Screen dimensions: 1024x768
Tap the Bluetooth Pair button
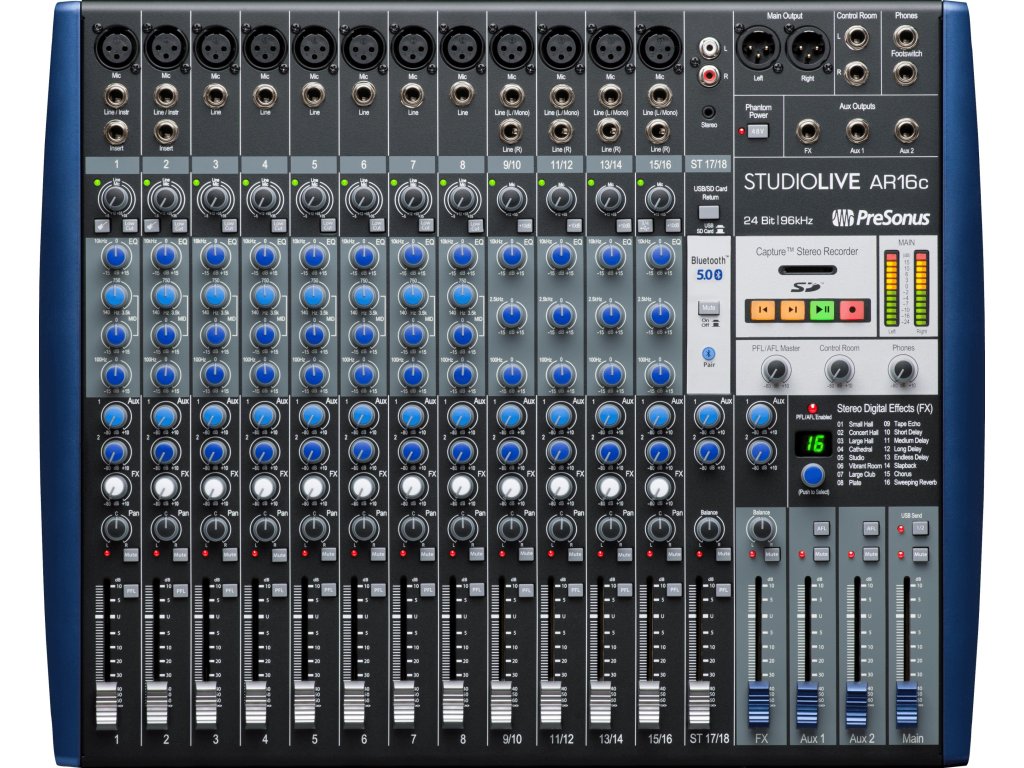coord(709,353)
